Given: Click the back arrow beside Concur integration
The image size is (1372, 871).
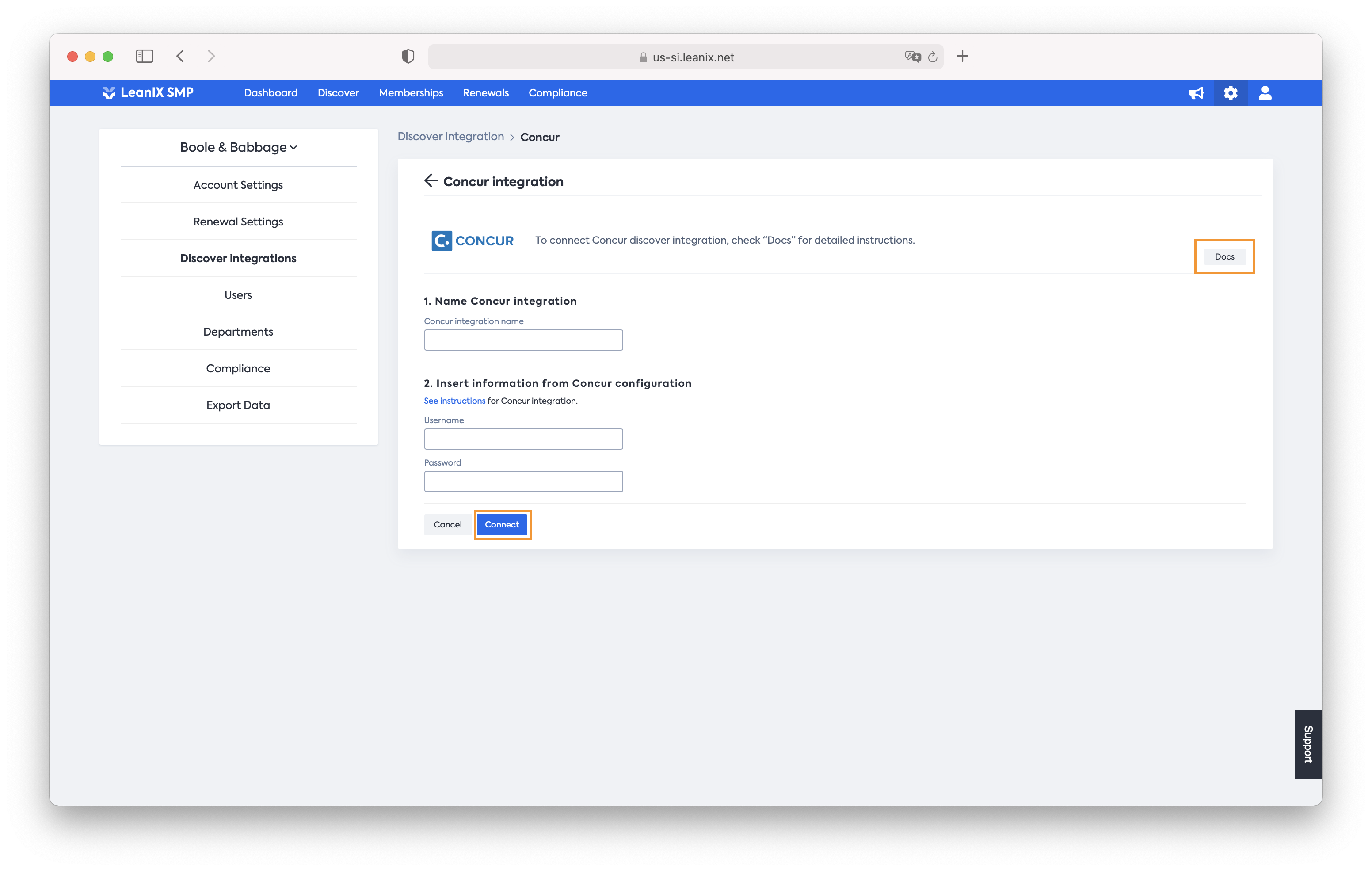Looking at the screenshot, I should [431, 181].
